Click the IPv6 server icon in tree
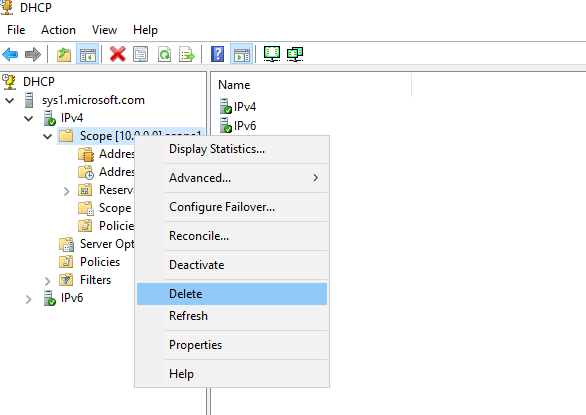586x415 pixels. 49,298
